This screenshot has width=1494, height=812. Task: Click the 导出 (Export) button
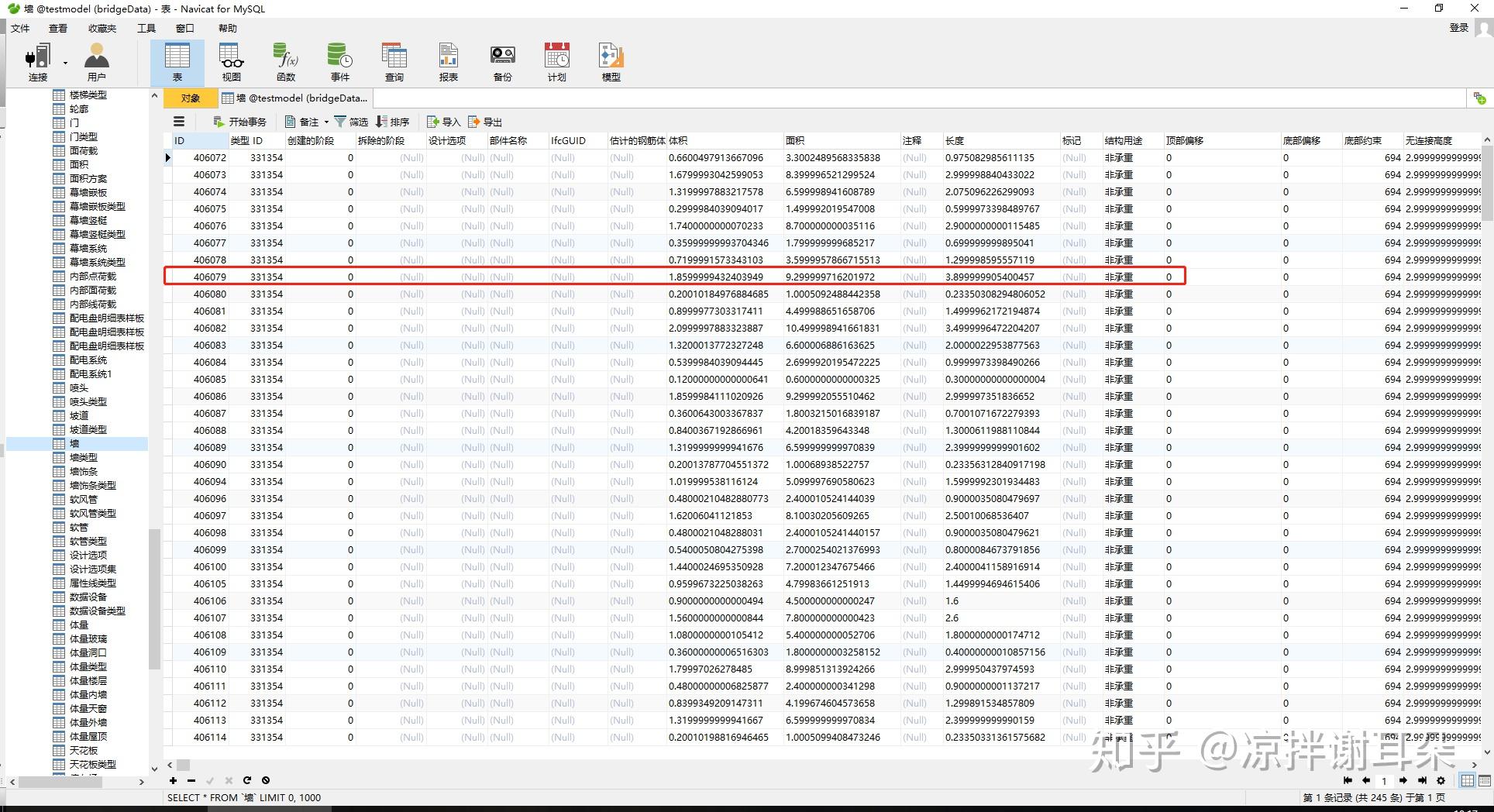coord(485,122)
